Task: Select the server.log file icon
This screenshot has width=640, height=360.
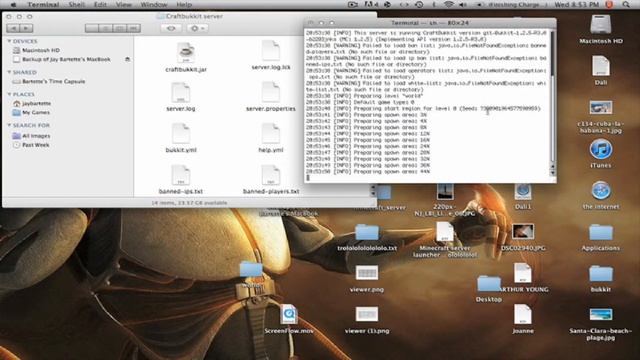Action: tap(180, 93)
